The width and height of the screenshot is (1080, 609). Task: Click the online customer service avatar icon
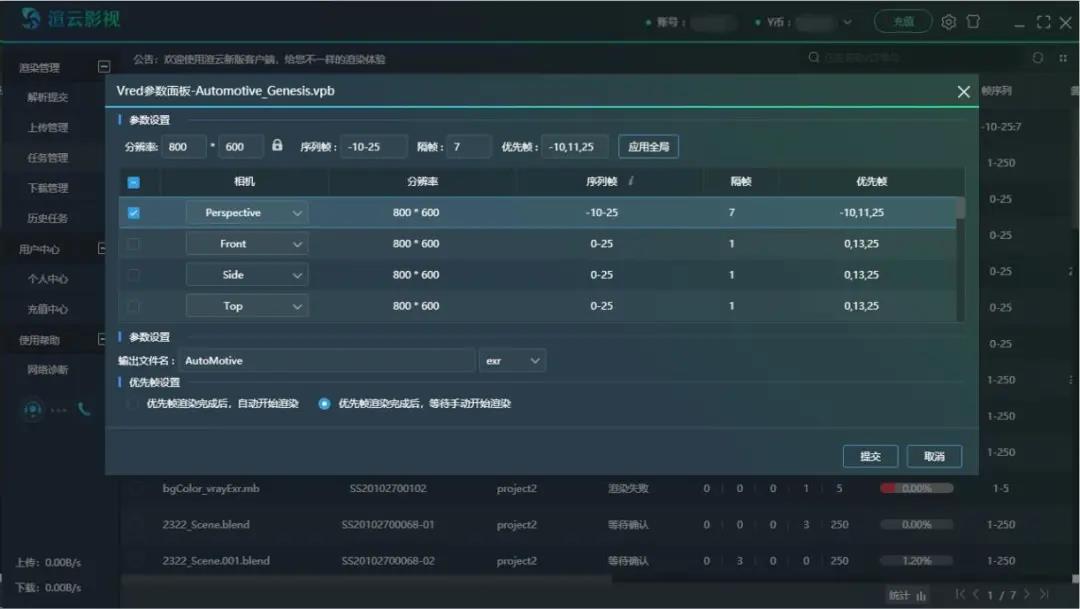[x=34, y=409]
